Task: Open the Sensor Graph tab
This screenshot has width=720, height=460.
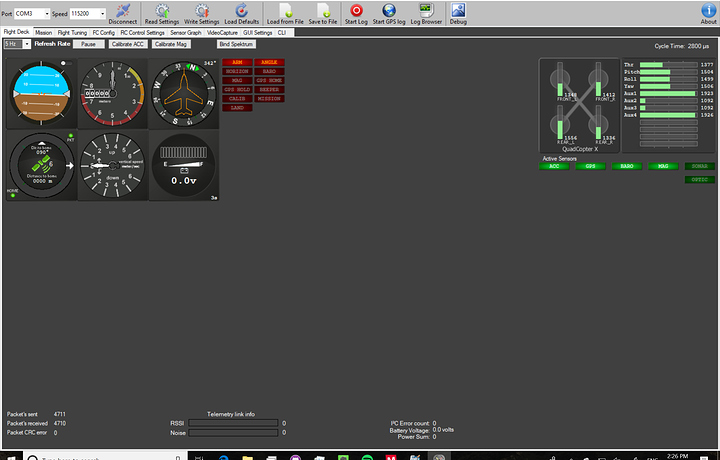Action: (186, 33)
